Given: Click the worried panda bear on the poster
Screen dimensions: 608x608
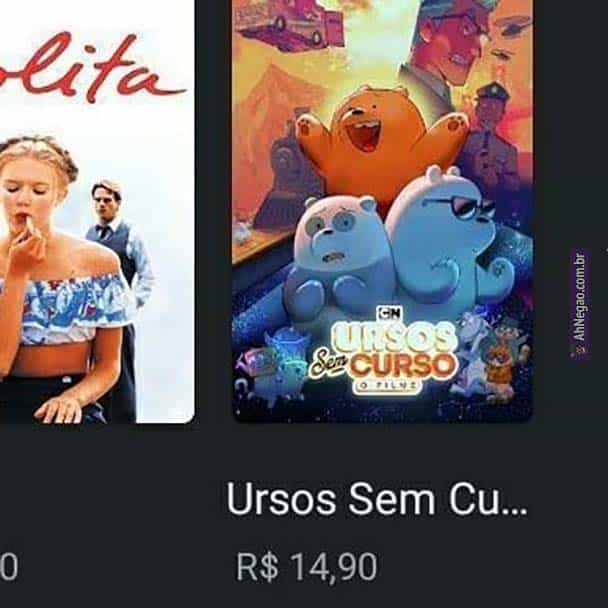Looking at the screenshot, I should (332, 254).
